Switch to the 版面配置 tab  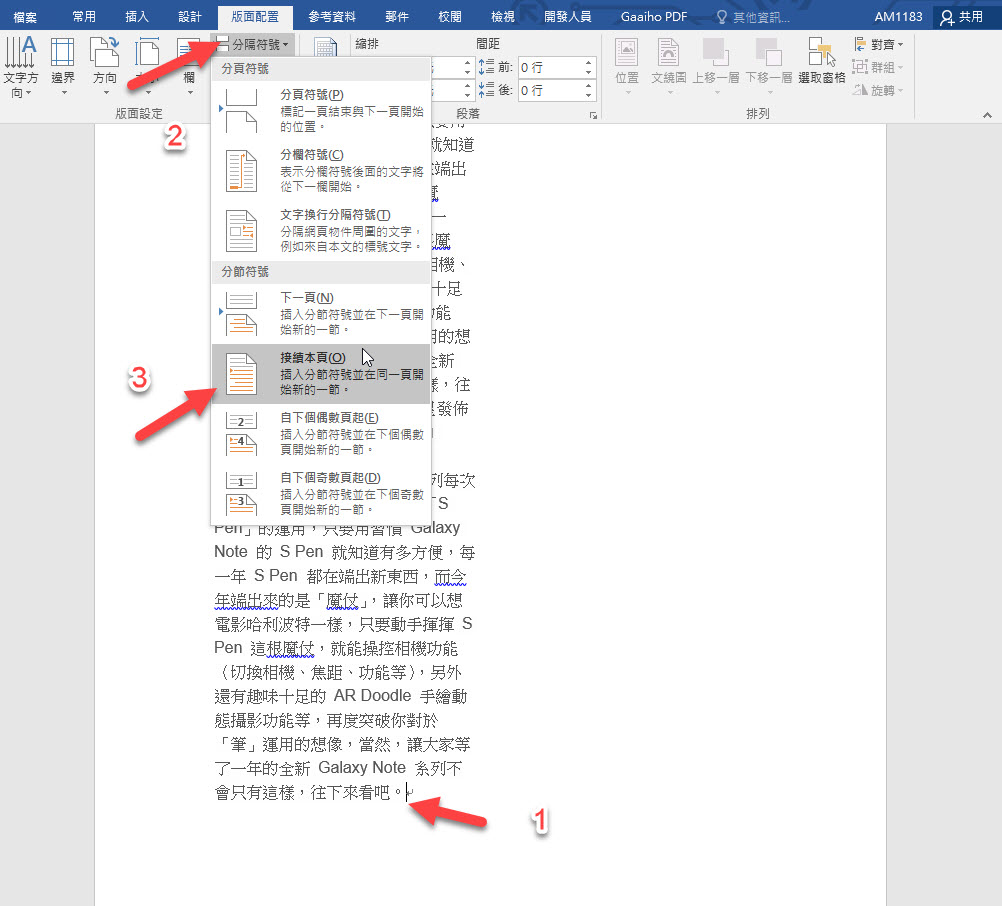(255, 17)
